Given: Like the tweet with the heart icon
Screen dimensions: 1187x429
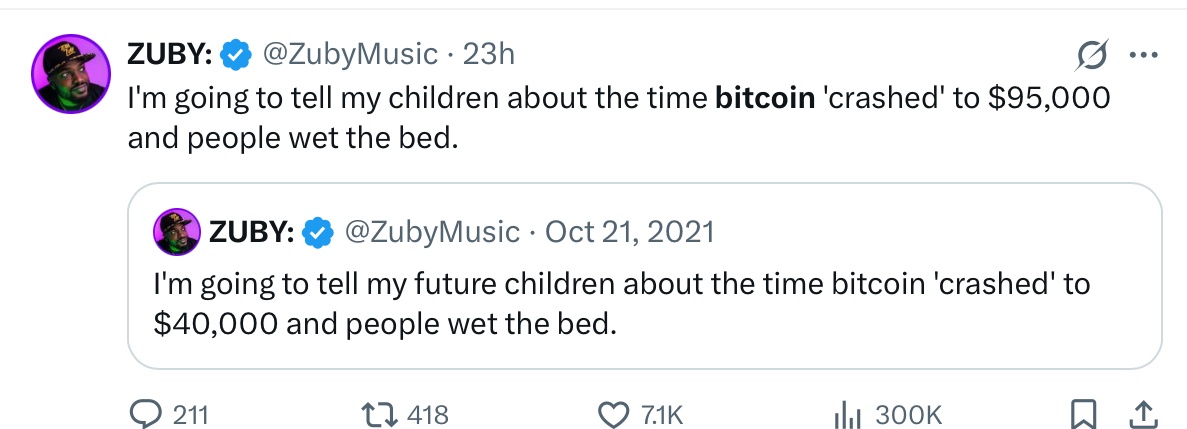Looking at the screenshot, I should [610, 414].
